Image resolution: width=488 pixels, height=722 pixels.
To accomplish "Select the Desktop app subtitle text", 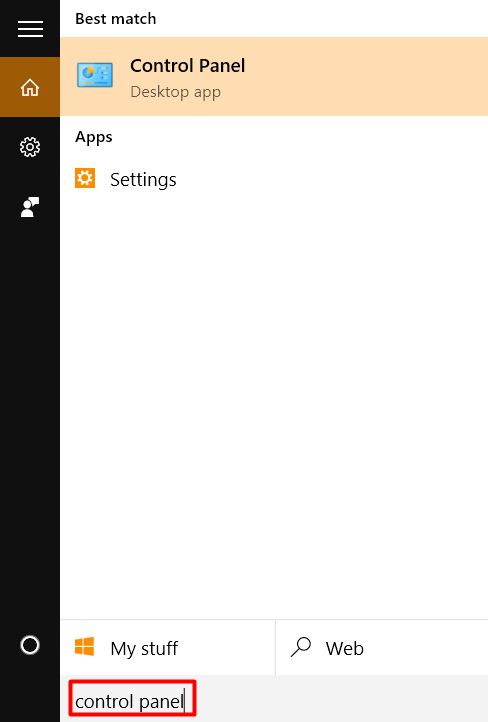I will [175, 92].
